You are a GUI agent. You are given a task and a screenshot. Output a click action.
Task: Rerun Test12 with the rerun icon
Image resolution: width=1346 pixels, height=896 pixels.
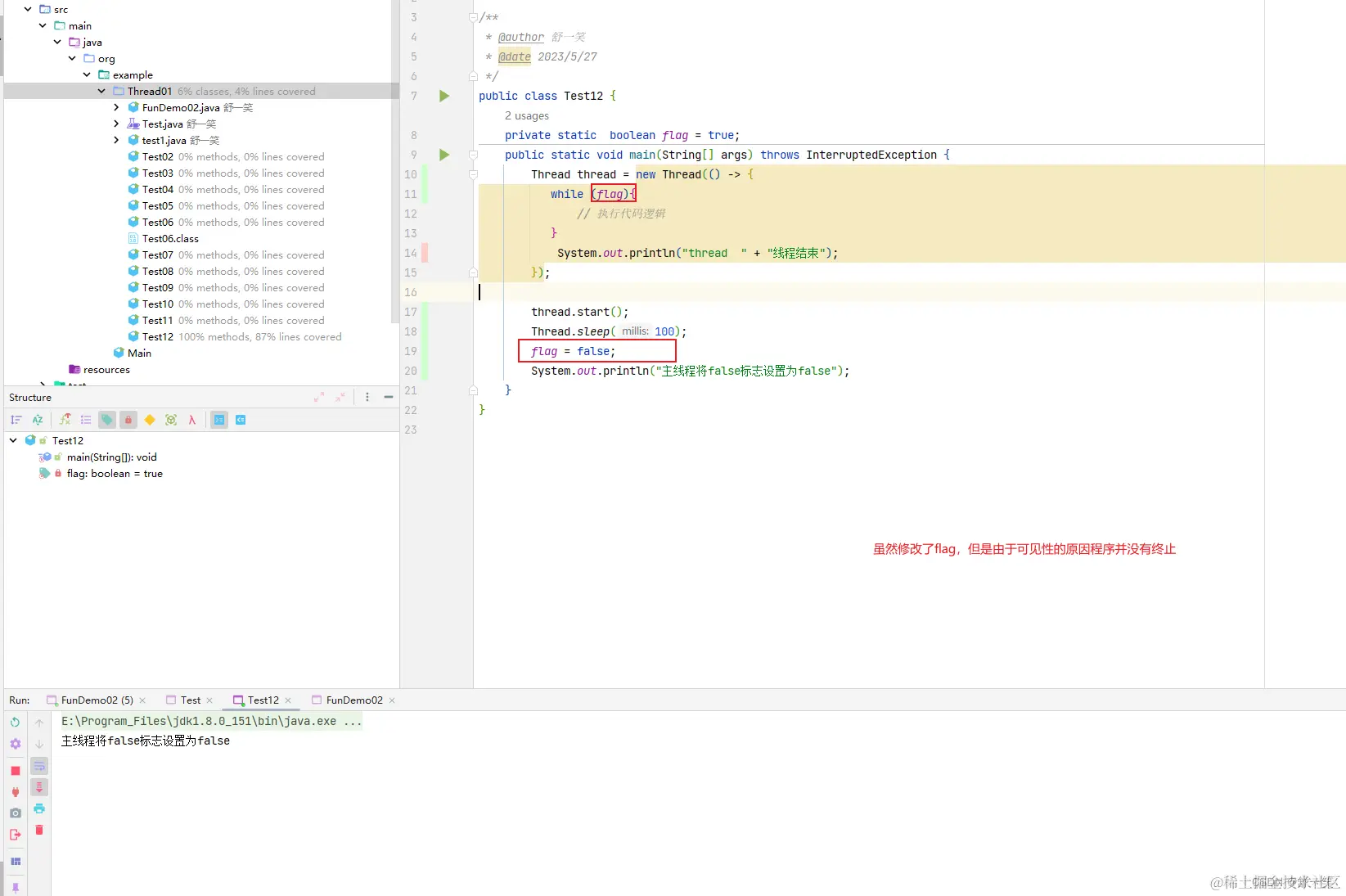15,723
